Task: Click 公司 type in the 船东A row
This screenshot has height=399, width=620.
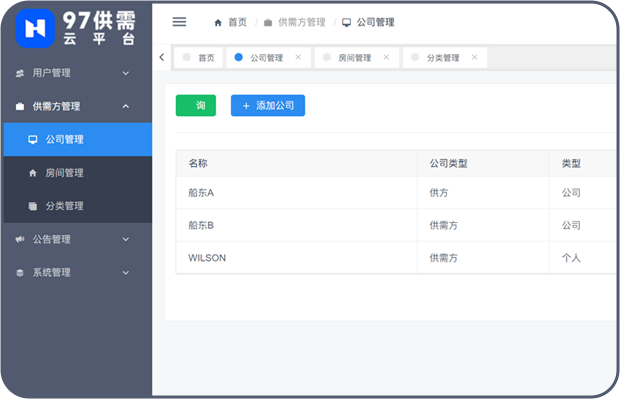Action: 571,193
